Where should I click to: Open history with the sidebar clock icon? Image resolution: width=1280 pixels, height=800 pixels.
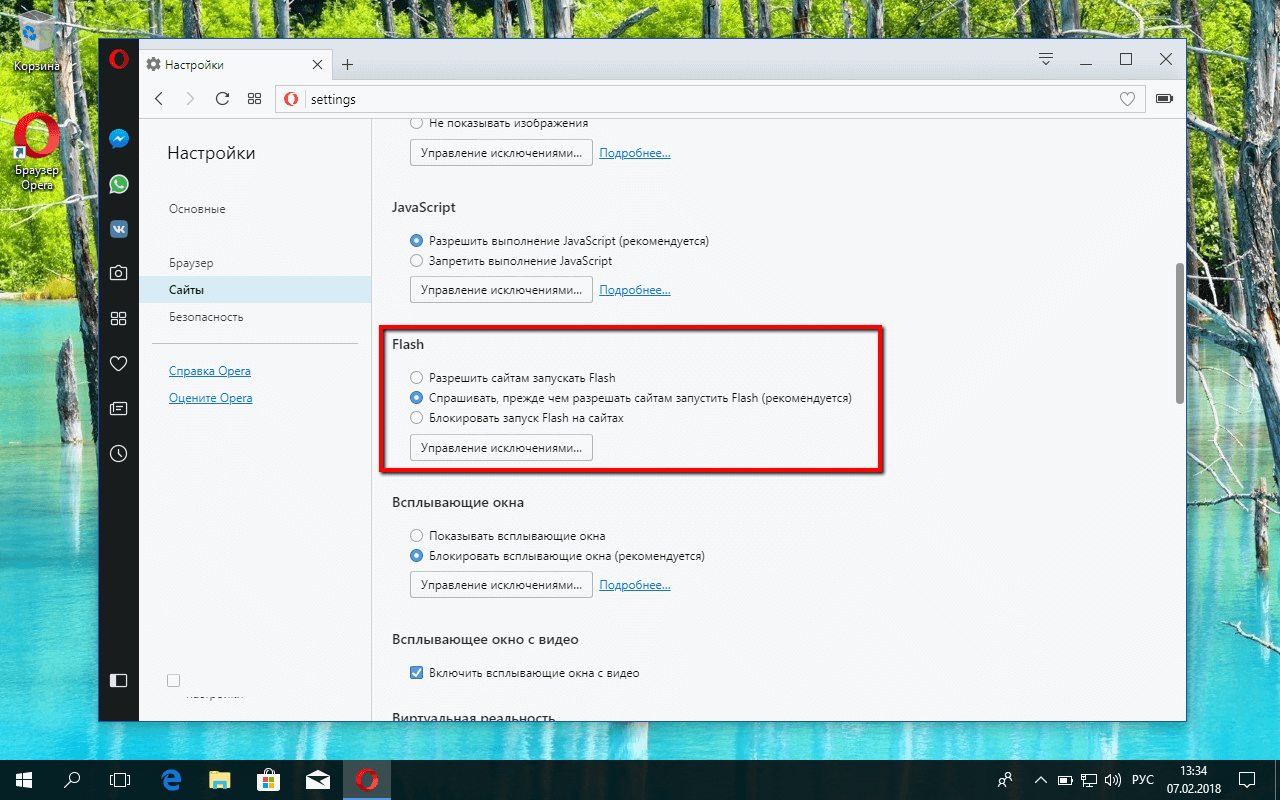click(x=119, y=453)
